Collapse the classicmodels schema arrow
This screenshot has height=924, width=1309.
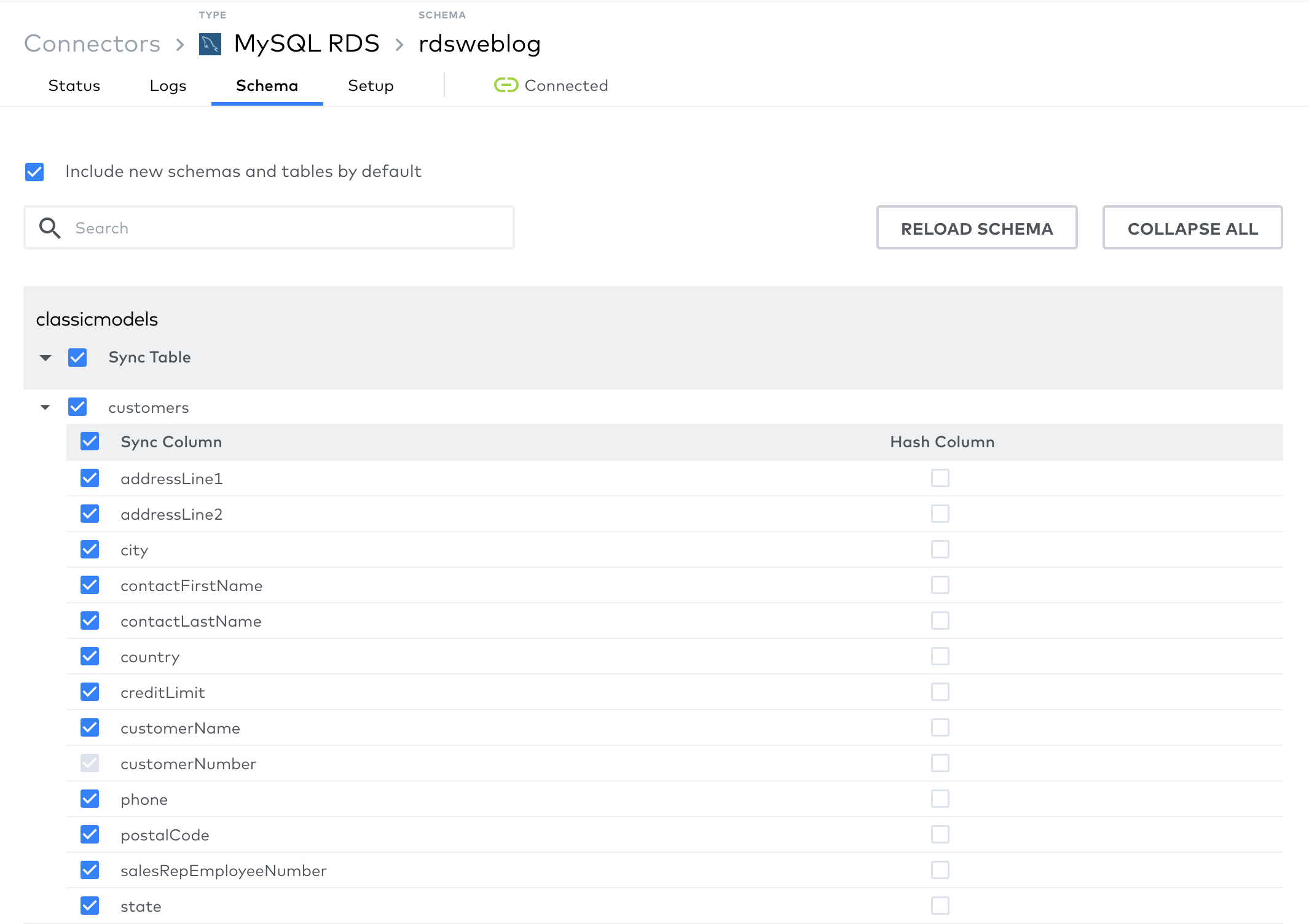click(45, 358)
